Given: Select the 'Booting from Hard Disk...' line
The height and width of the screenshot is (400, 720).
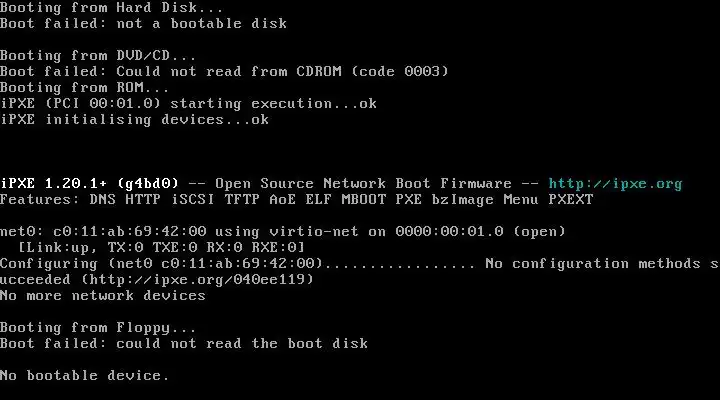Looking at the screenshot, I should [x=112, y=8].
